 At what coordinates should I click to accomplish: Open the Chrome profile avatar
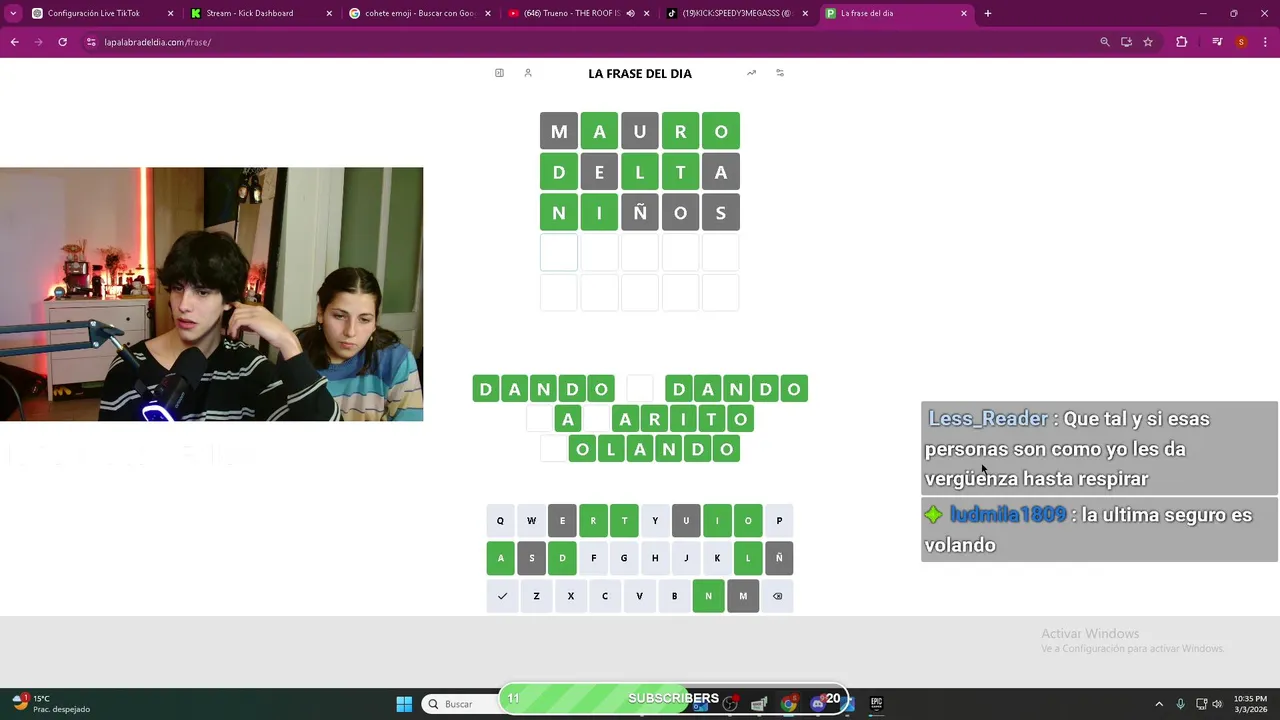point(1241,42)
